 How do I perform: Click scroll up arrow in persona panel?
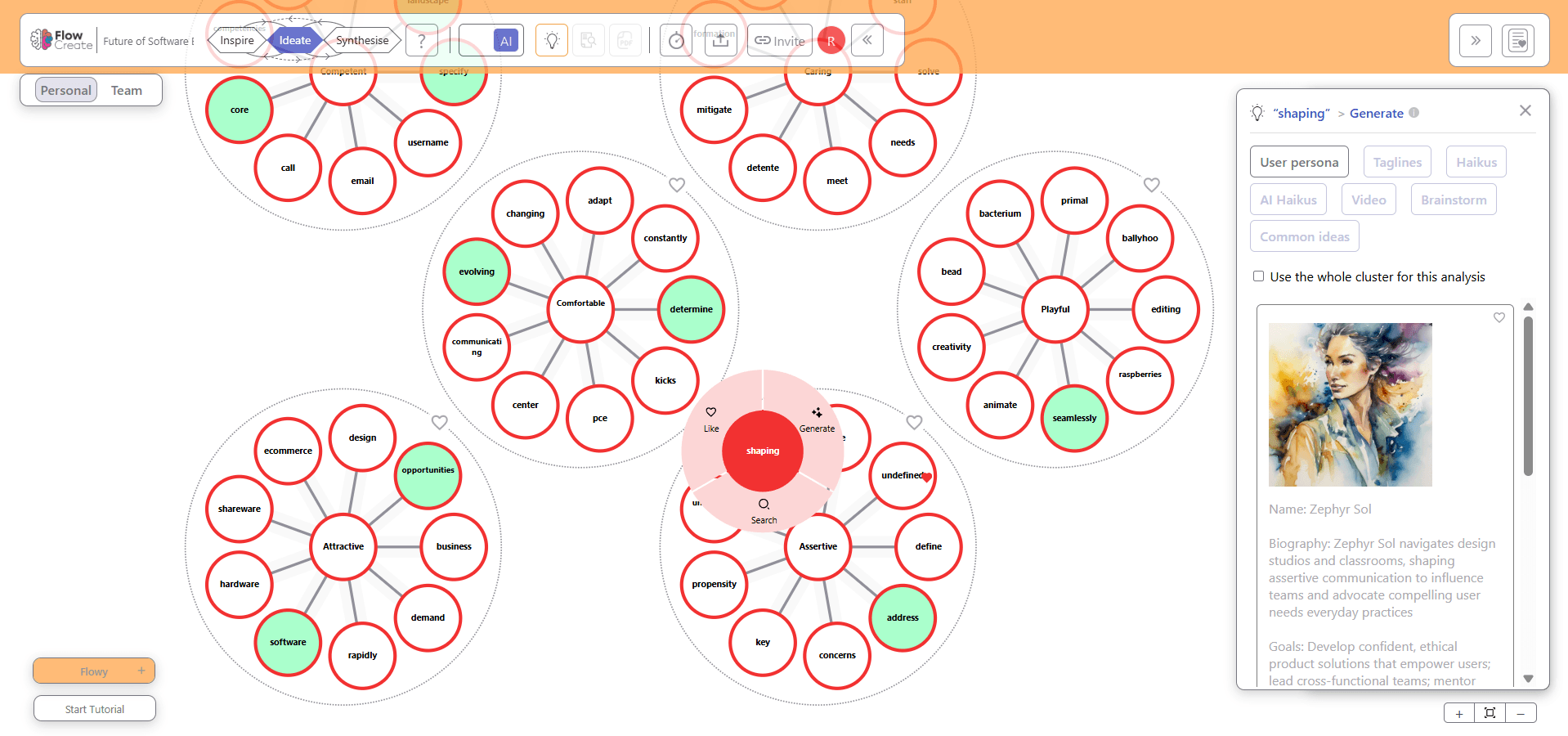[1529, 307]
